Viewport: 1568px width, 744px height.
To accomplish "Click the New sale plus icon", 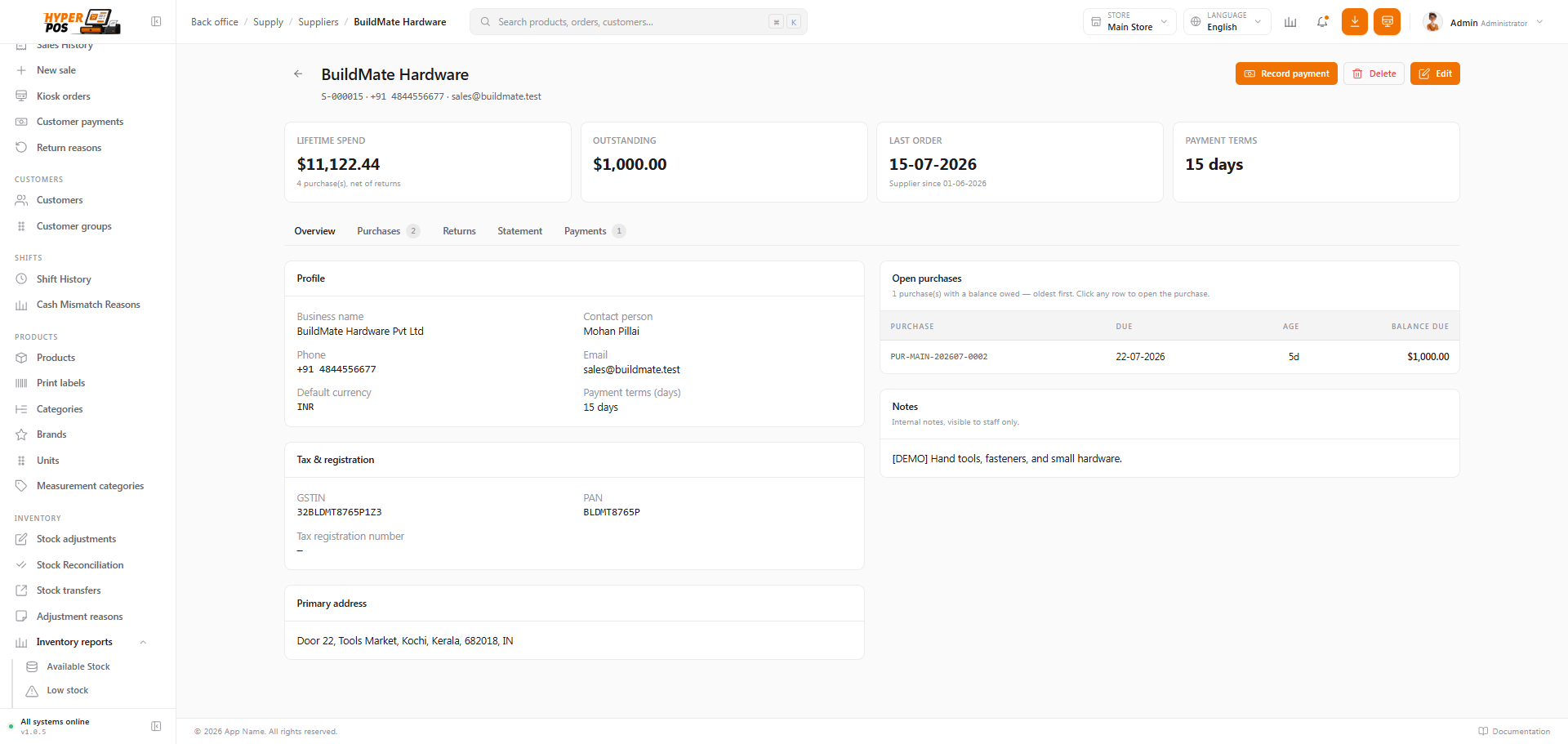I will (21, 70).
